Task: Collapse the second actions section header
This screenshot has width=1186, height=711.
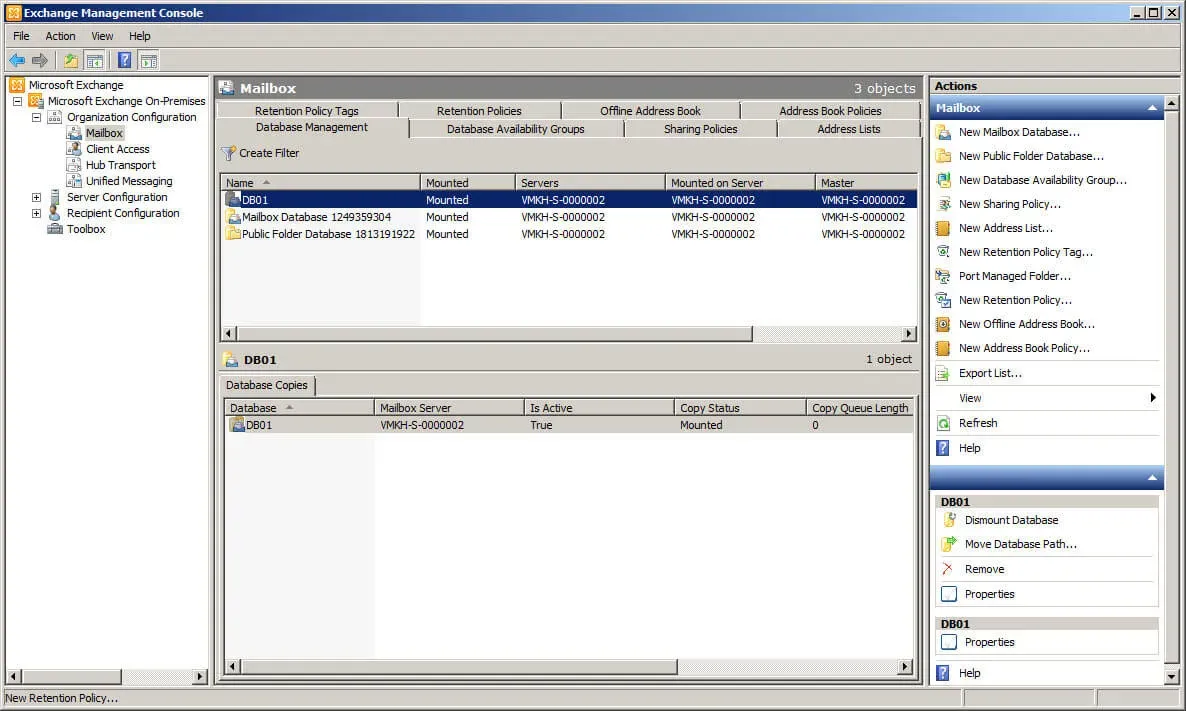Action: point(1151,477)
